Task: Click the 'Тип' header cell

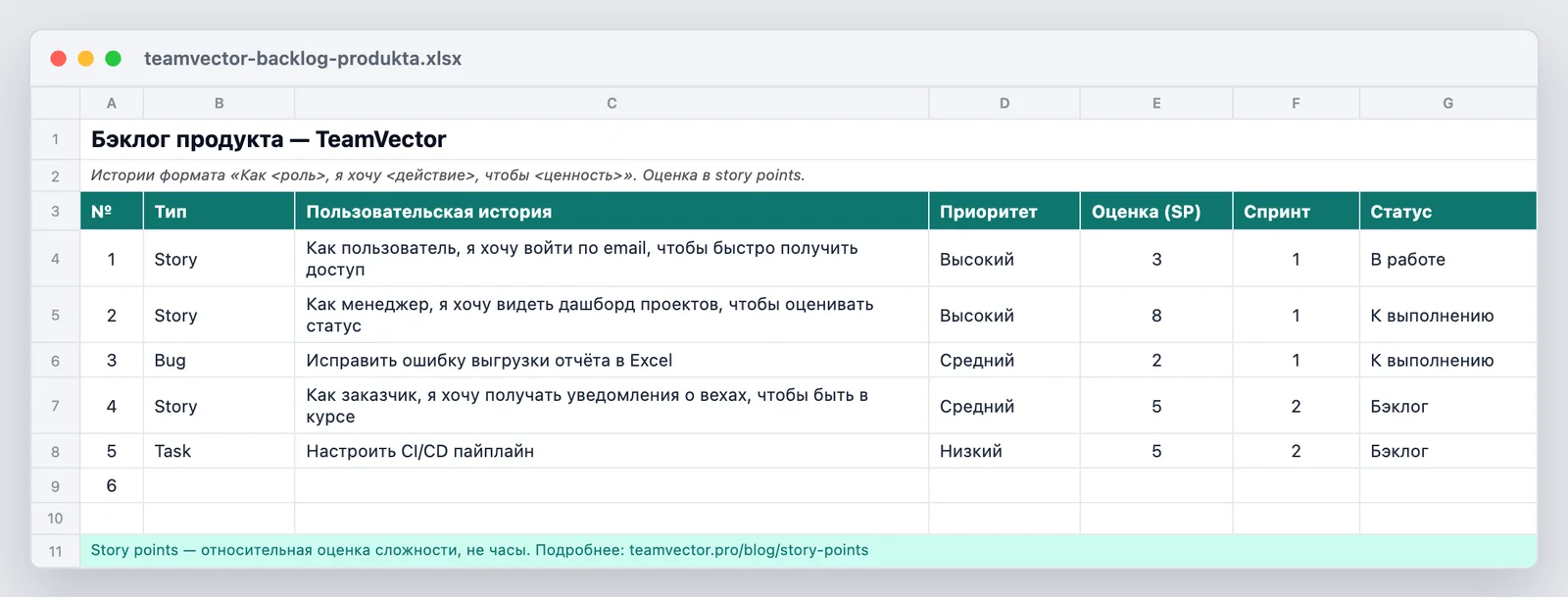Action: coord(220,211)
